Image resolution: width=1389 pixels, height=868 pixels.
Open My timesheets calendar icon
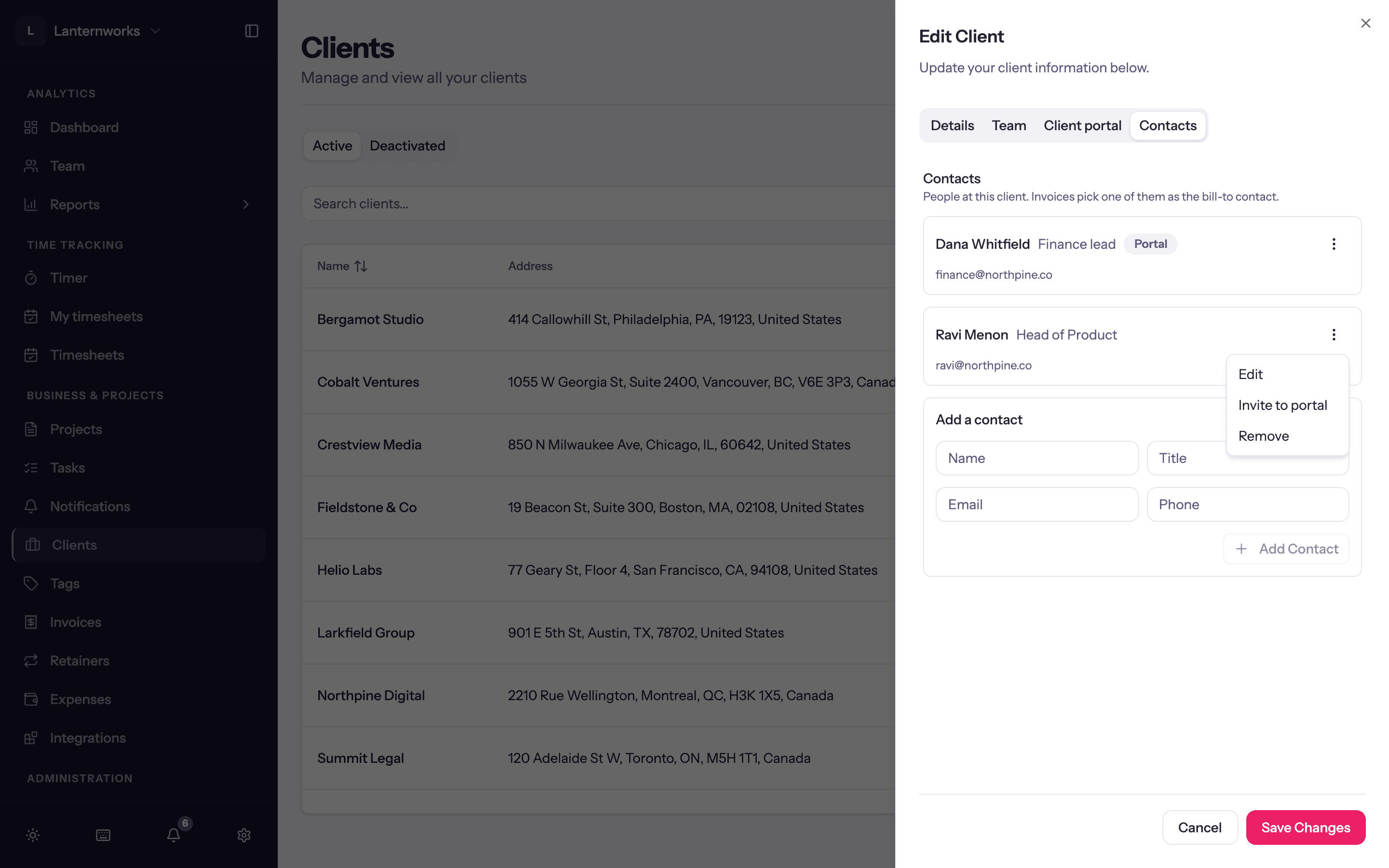(31, 316)
